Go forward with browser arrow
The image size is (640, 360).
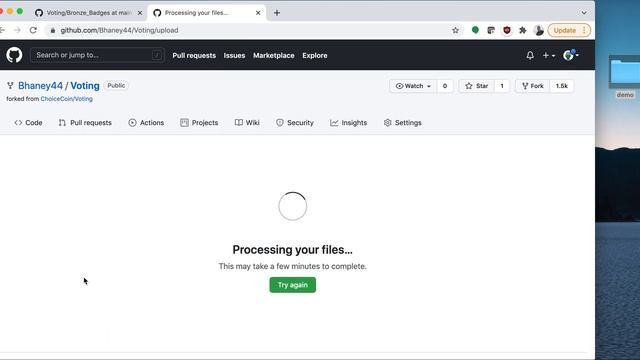(17, 30)
